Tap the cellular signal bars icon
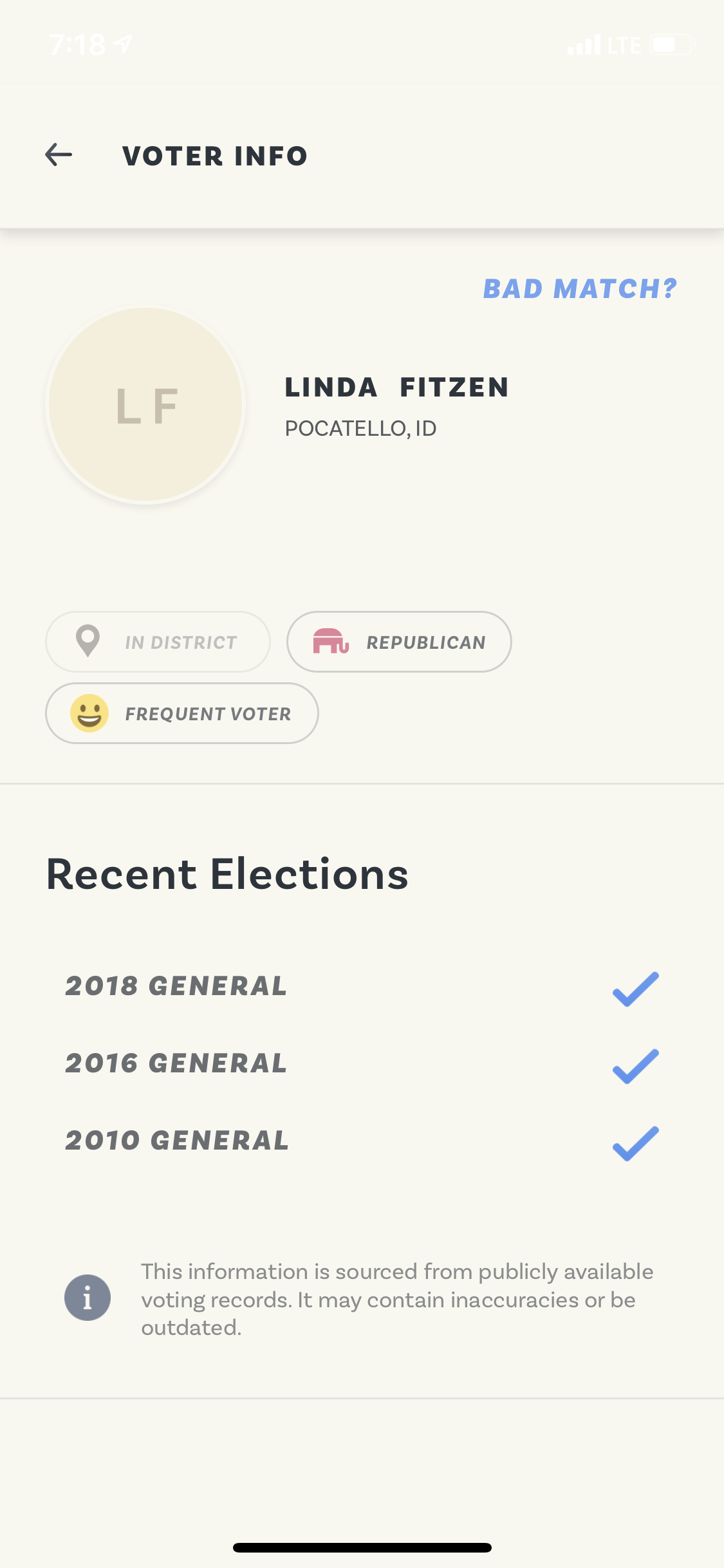Viewport: 724px width, 1568px height. pos(584,45)
